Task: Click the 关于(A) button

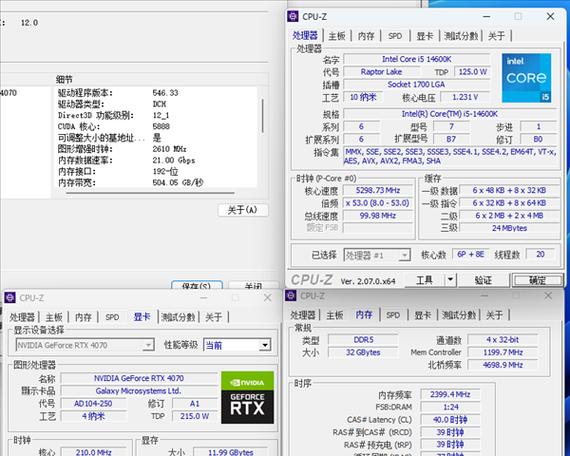Action: click(242, 210)
